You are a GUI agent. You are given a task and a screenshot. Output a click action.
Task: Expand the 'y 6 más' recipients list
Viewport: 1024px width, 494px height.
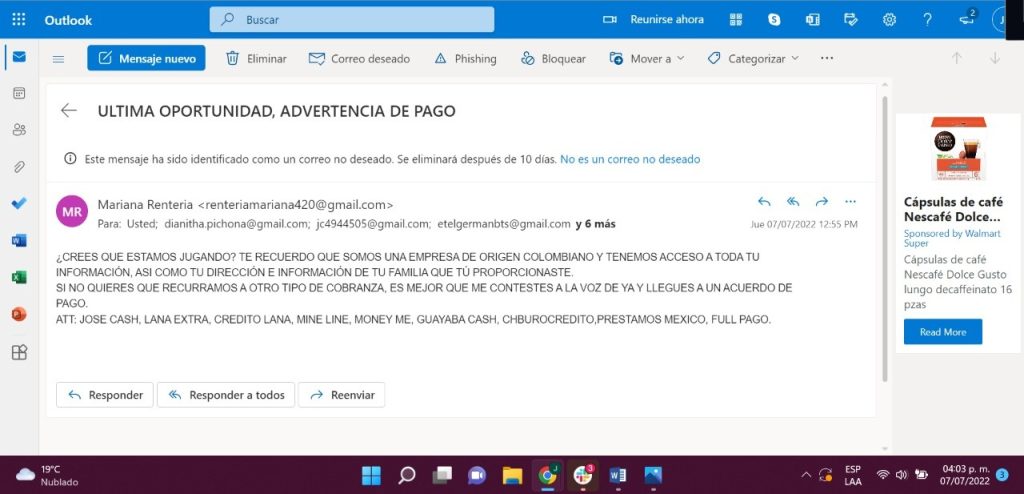(x=595, y=224)
